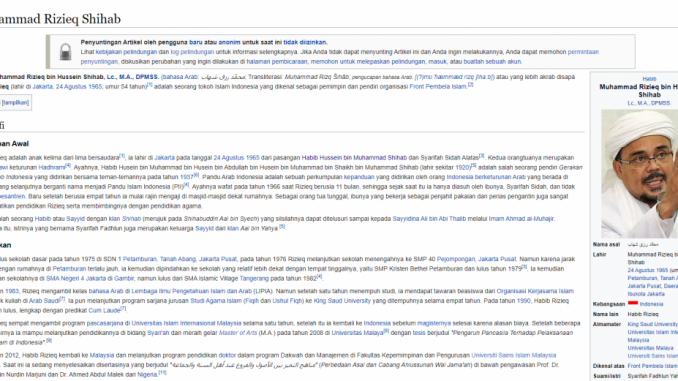Click 'Master of Arts' link

click(x=238, y=333)
